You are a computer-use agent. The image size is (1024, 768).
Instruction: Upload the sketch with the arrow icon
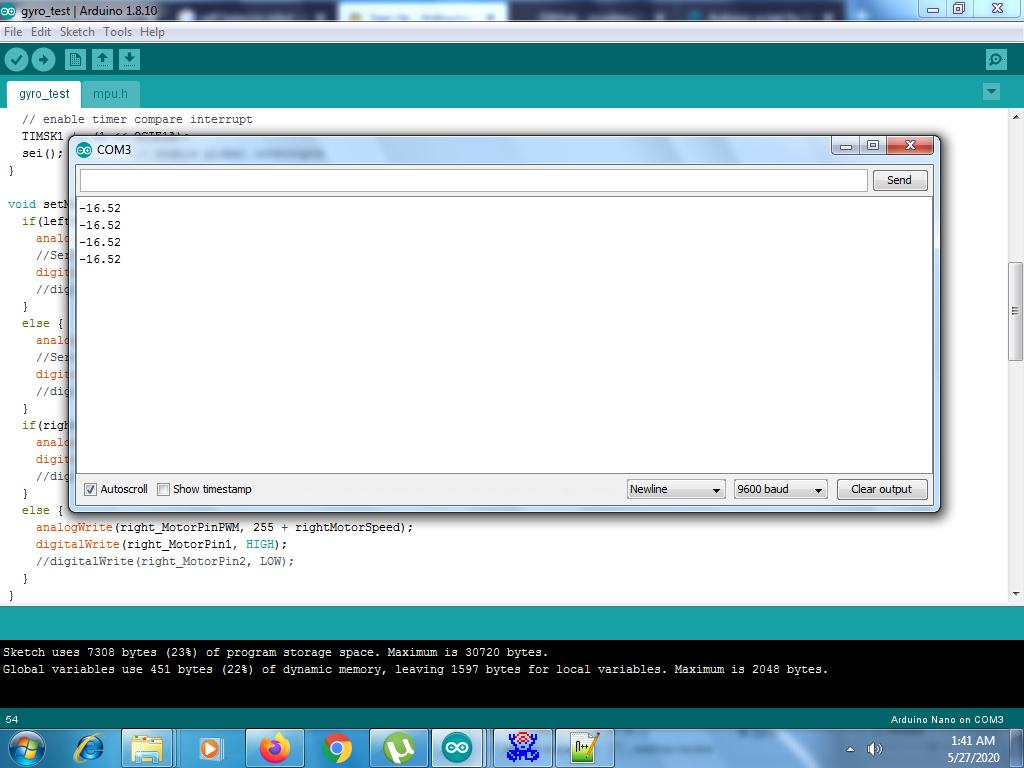[x=43, y=60]
